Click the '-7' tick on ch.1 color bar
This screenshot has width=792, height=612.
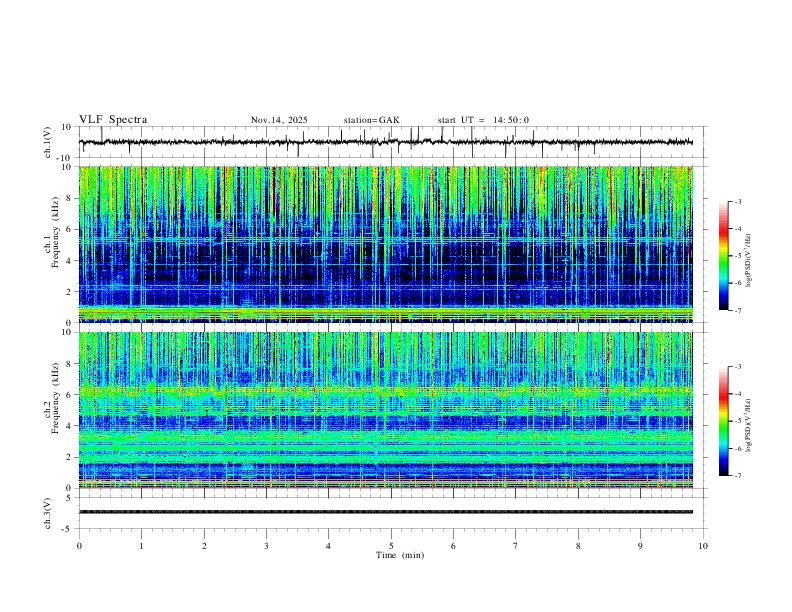(738, 311)
